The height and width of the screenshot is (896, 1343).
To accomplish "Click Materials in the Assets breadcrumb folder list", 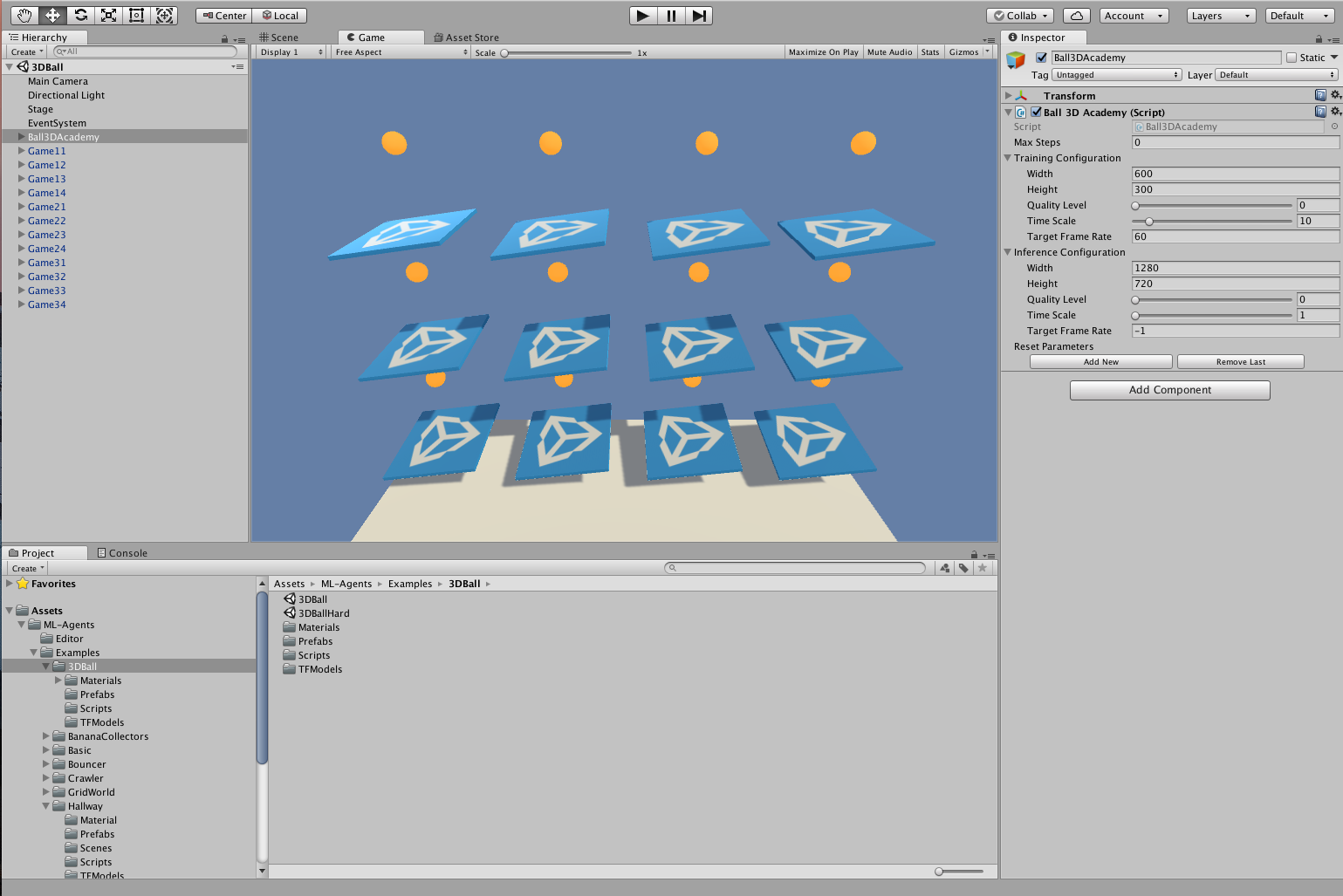I will (312, 627).
